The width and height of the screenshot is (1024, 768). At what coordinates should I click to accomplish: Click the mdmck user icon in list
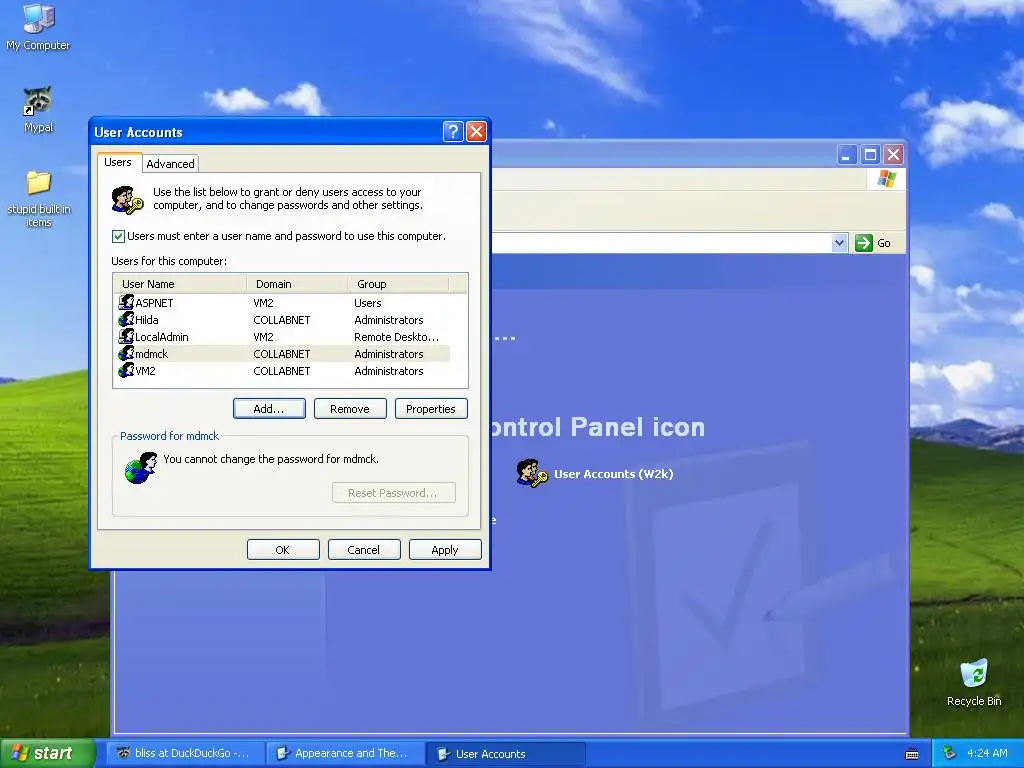point(126,353)
